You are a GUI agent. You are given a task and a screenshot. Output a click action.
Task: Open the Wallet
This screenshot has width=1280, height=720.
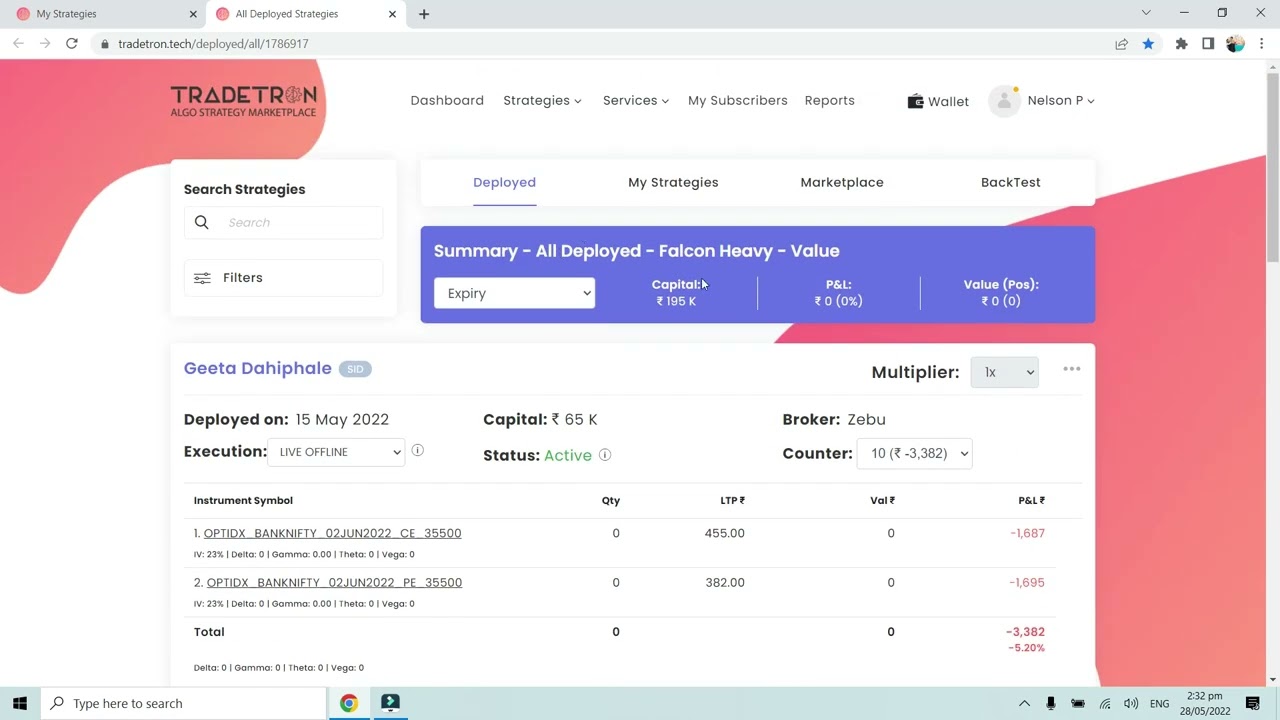[938, 101]
